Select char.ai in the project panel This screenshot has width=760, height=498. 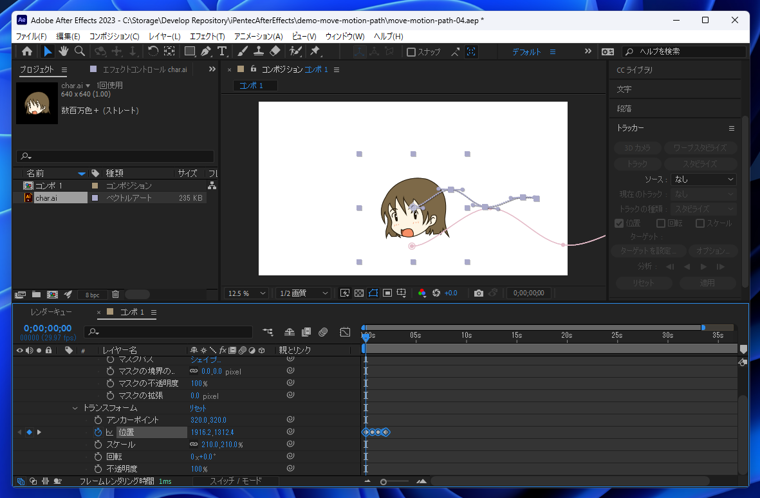coord(47,198)
